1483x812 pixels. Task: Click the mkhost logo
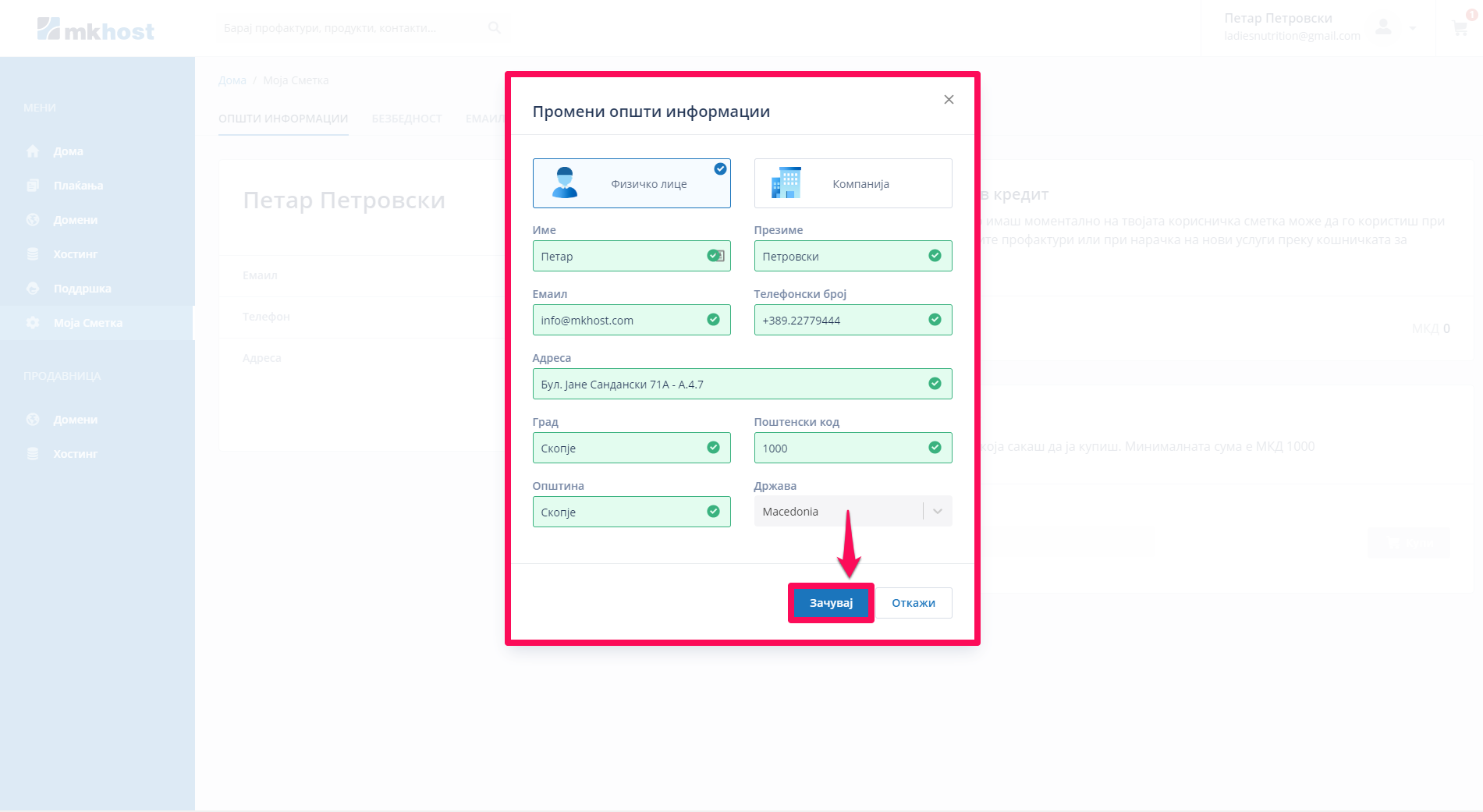[x=95, y=30]
